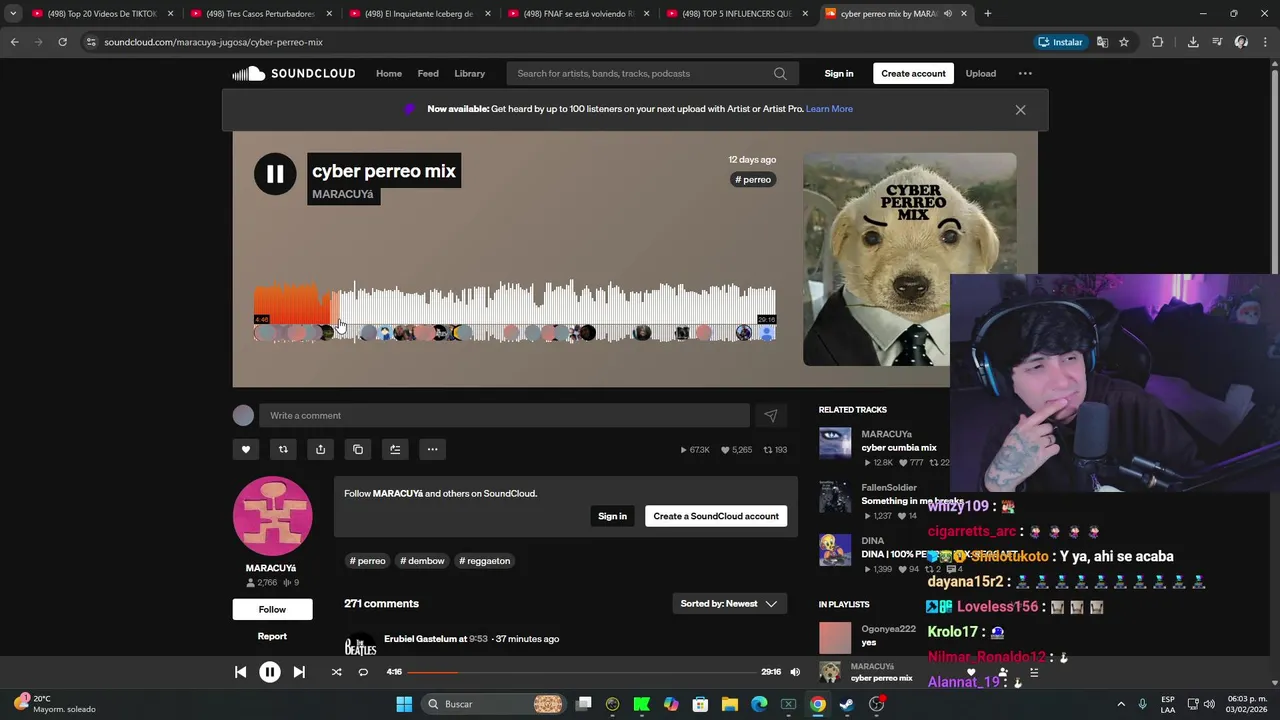Open the browser extensions puzzle icon
The image size is (1280, 720).
pos(1158,42)
